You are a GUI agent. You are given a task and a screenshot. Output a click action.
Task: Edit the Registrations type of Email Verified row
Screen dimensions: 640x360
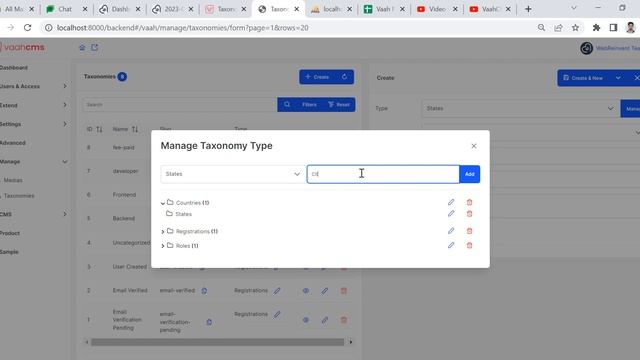coord(277,291)
